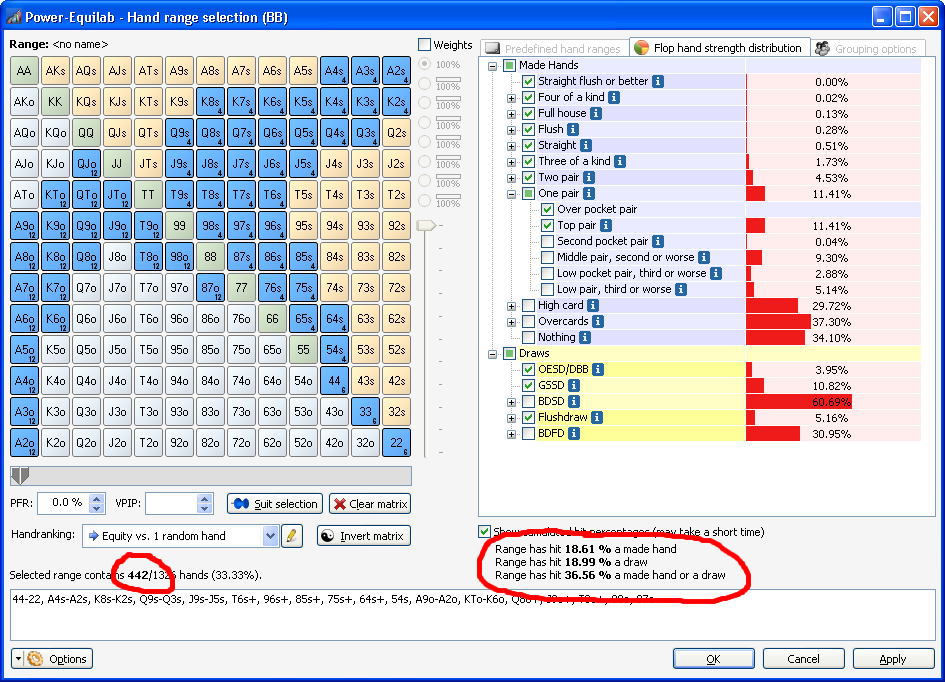Click the hand range text box
The height and width of the screenshot is (682, 945).
coord(472,615)
